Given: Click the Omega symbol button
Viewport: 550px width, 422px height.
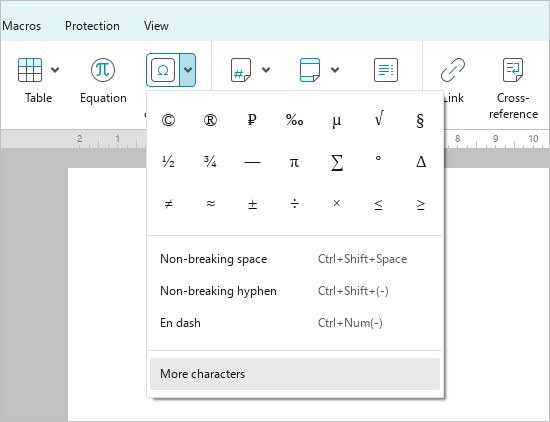Looking at the screenshot, I should tap(163, 70).
